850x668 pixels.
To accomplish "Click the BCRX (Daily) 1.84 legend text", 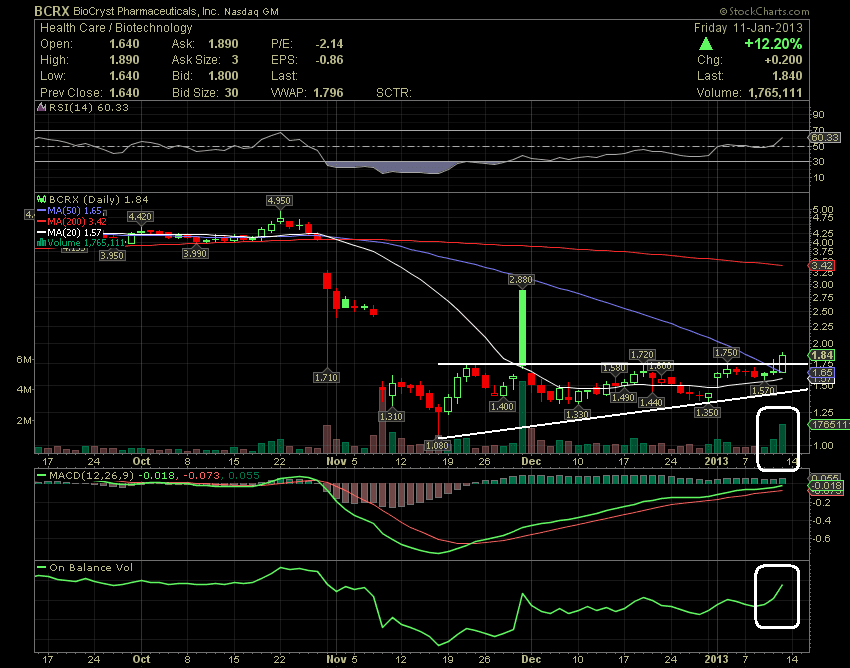I will coord(98,200).
